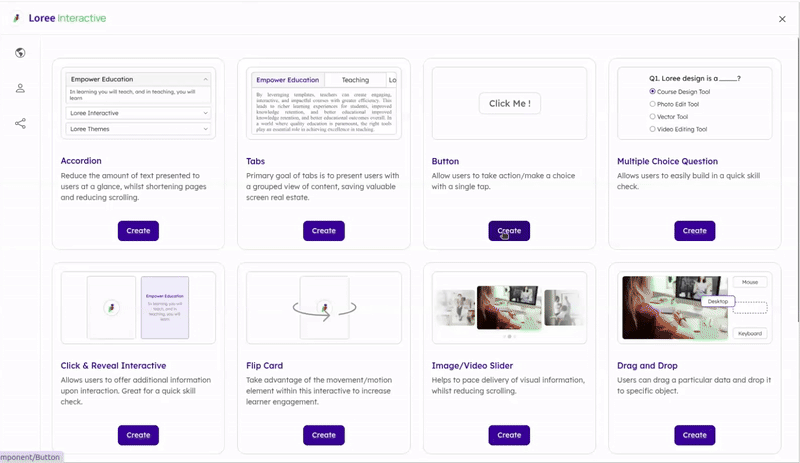Click the Image/Video Slider preview carousel
This screenshot has height=463, width=800.
[x=509, y=308]
